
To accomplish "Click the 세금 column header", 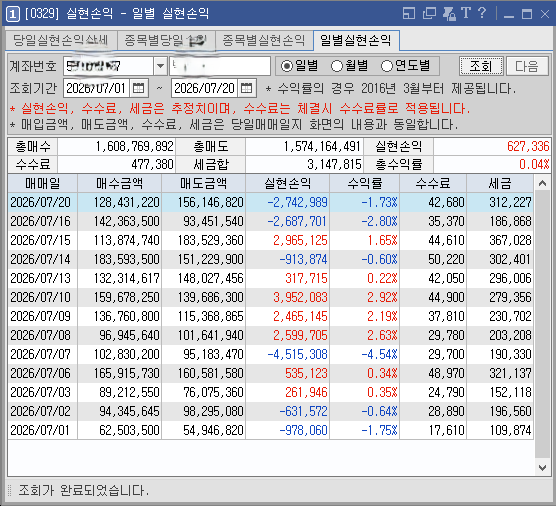I will point(500,183).
